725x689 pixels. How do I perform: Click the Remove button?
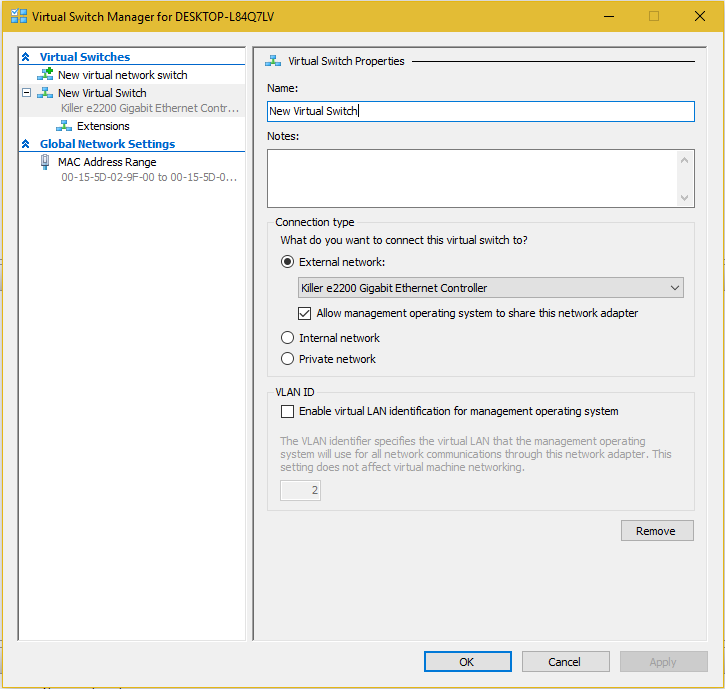click(x=657, y=530)
